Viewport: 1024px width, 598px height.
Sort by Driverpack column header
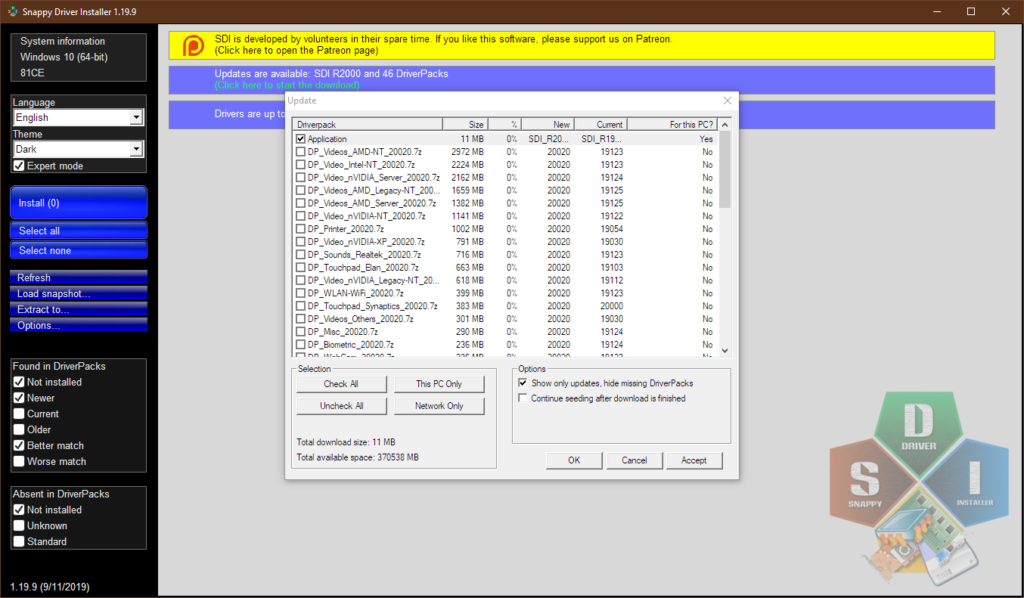[368, 124]
